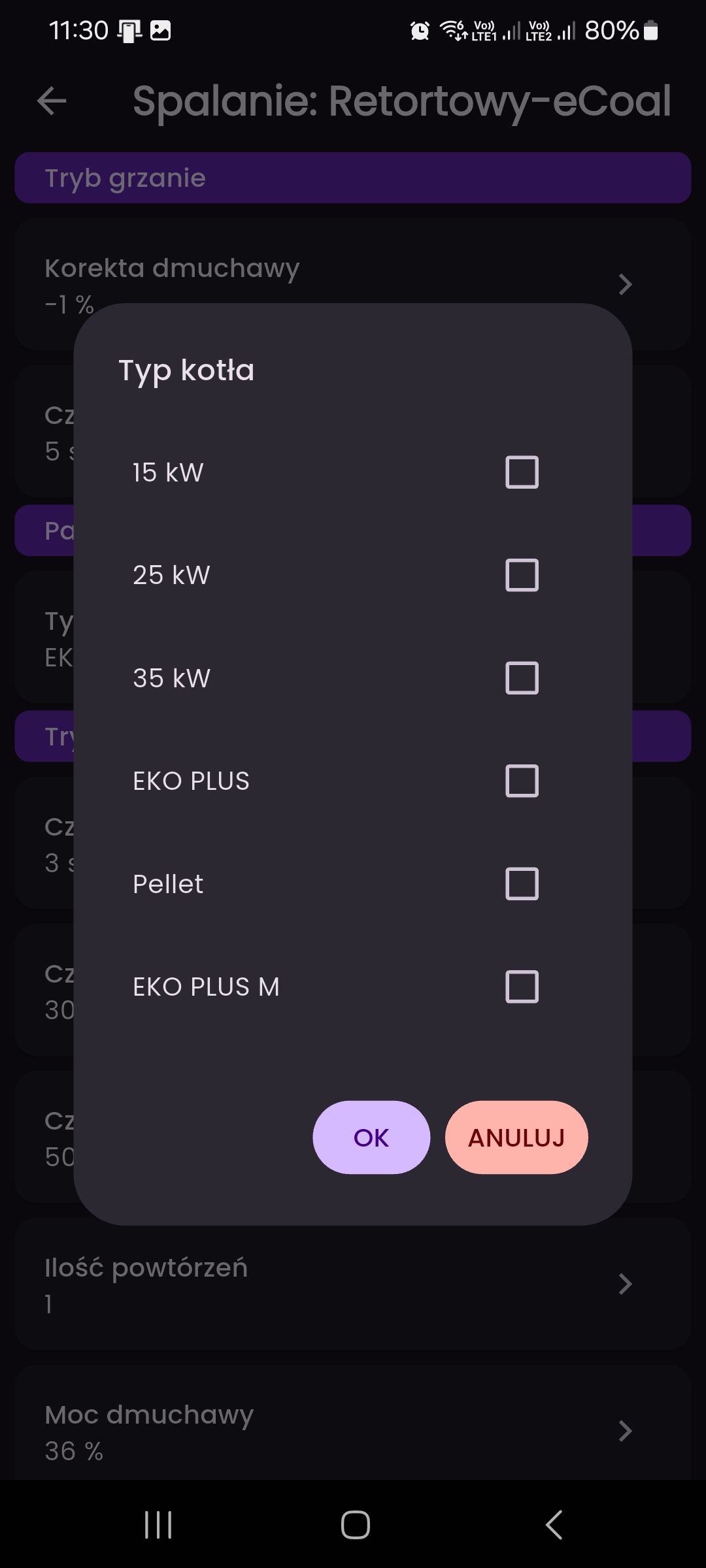This screenshot has width=706, height=1568.
Task: Expand Moc dmuchawy chevron
Action: [x=625, y=1431]
